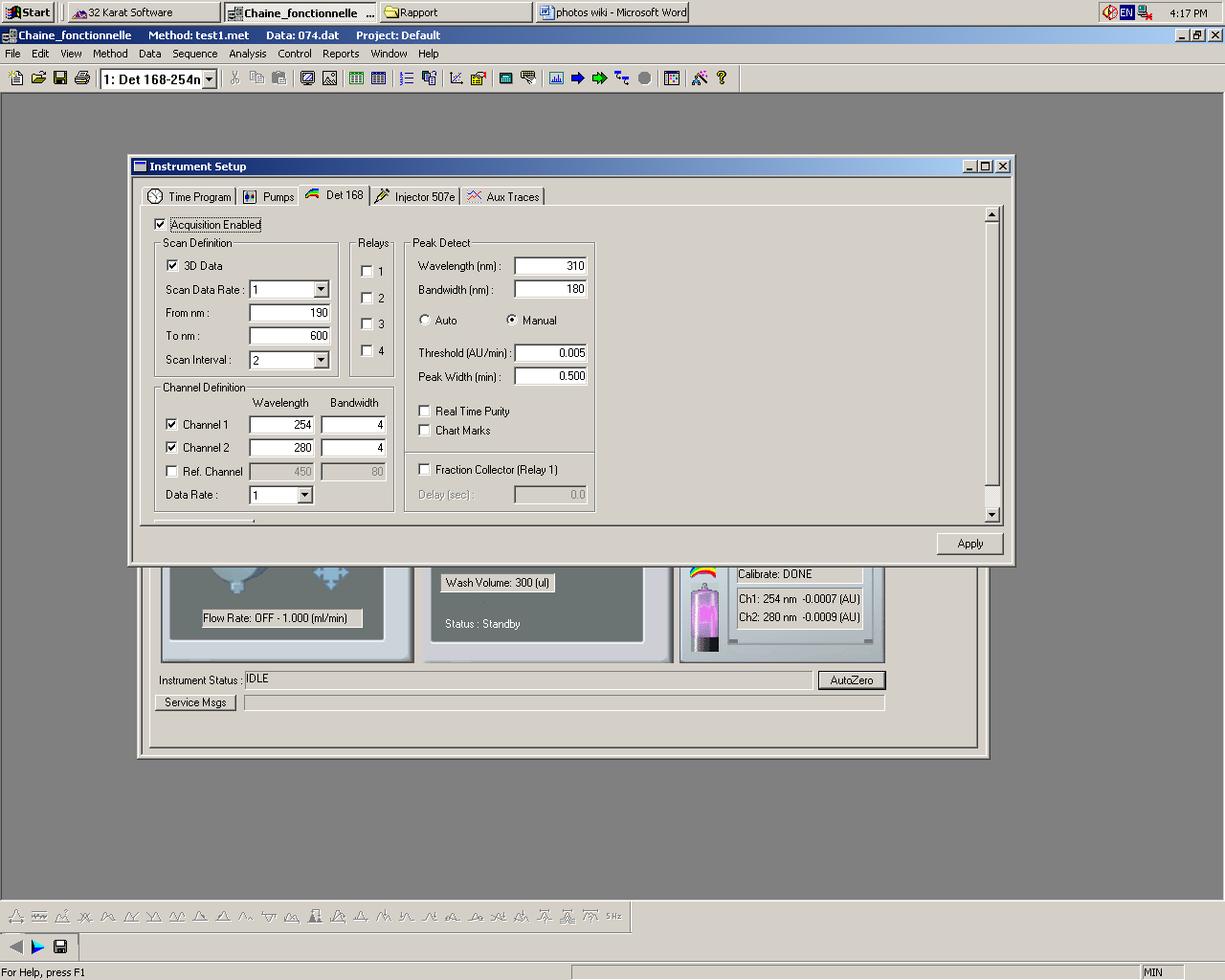The image size is (1225, 980).
Task: Check Relay 1 checkbox
Action: tap(367, 271)
